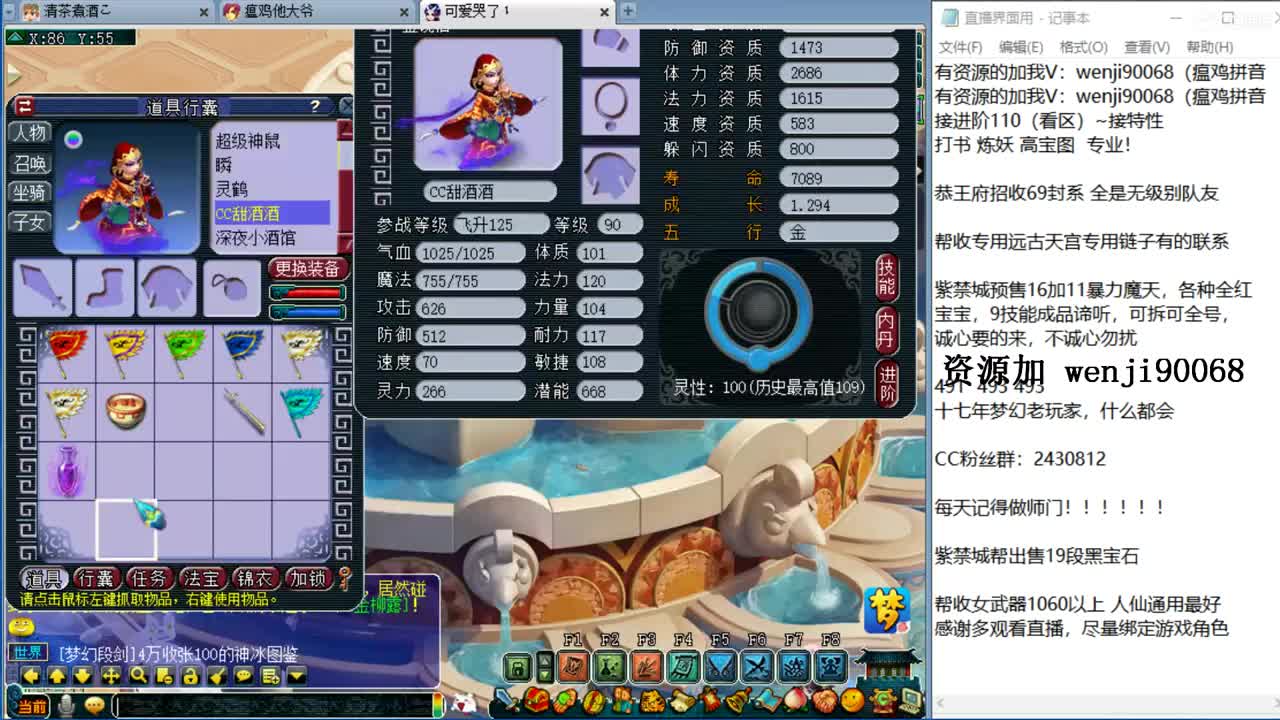
Task: Open Notepad 文件(F) menu
Action: coord(960,47)
